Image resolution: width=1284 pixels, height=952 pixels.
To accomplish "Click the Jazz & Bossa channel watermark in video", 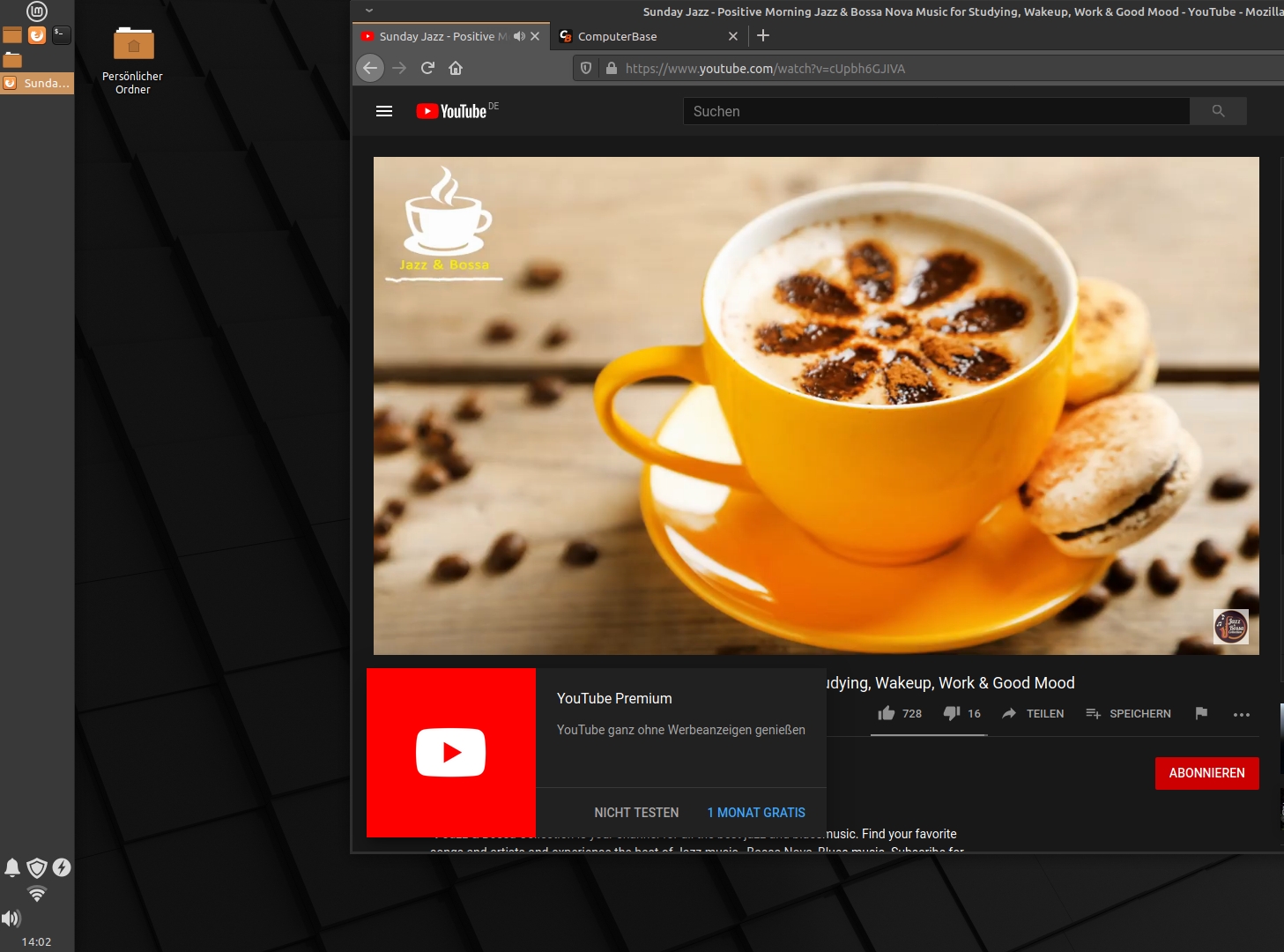I will coord(1230,627).
